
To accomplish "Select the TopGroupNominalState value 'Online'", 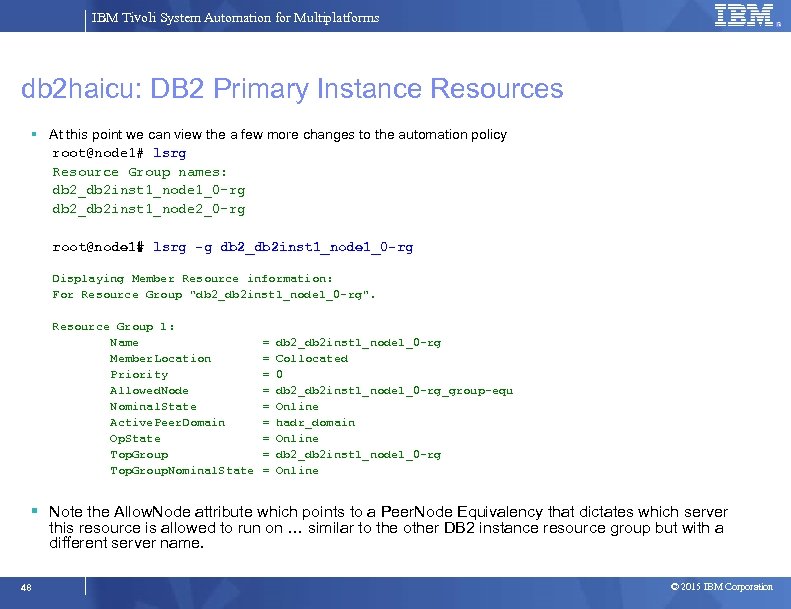I will (297, 471).
